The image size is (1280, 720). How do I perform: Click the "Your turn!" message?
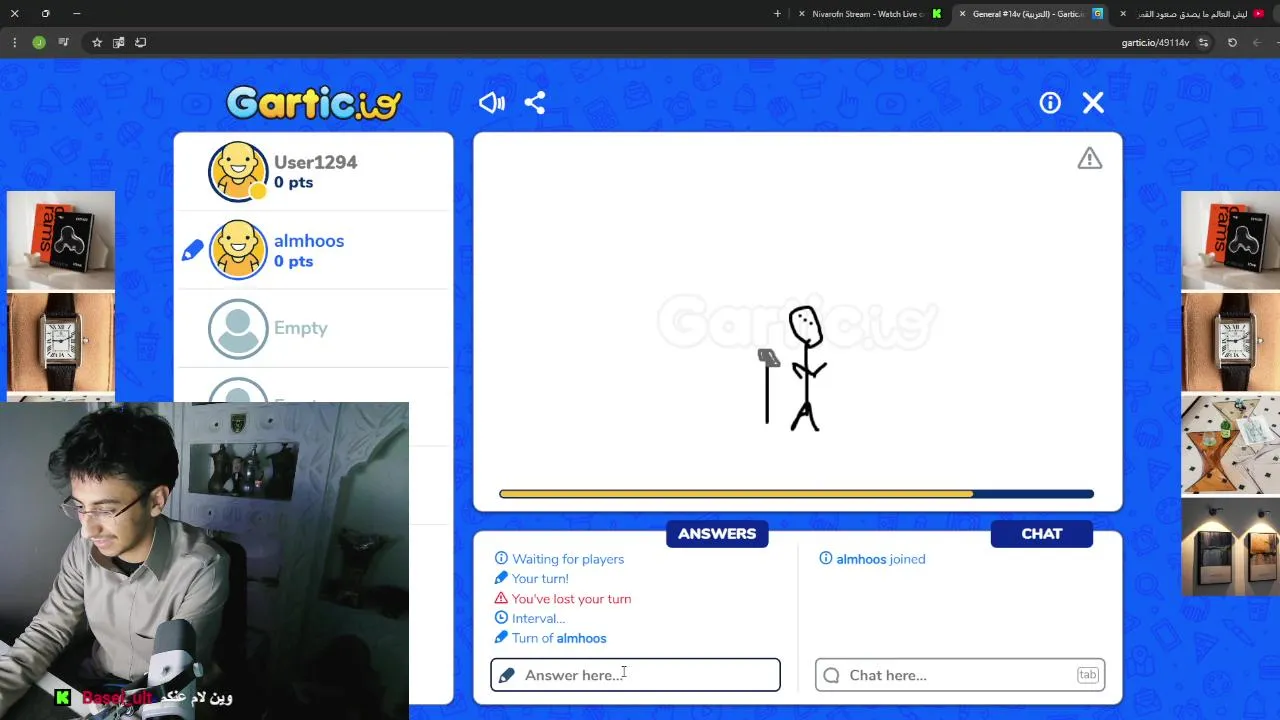tap(540, 579)
